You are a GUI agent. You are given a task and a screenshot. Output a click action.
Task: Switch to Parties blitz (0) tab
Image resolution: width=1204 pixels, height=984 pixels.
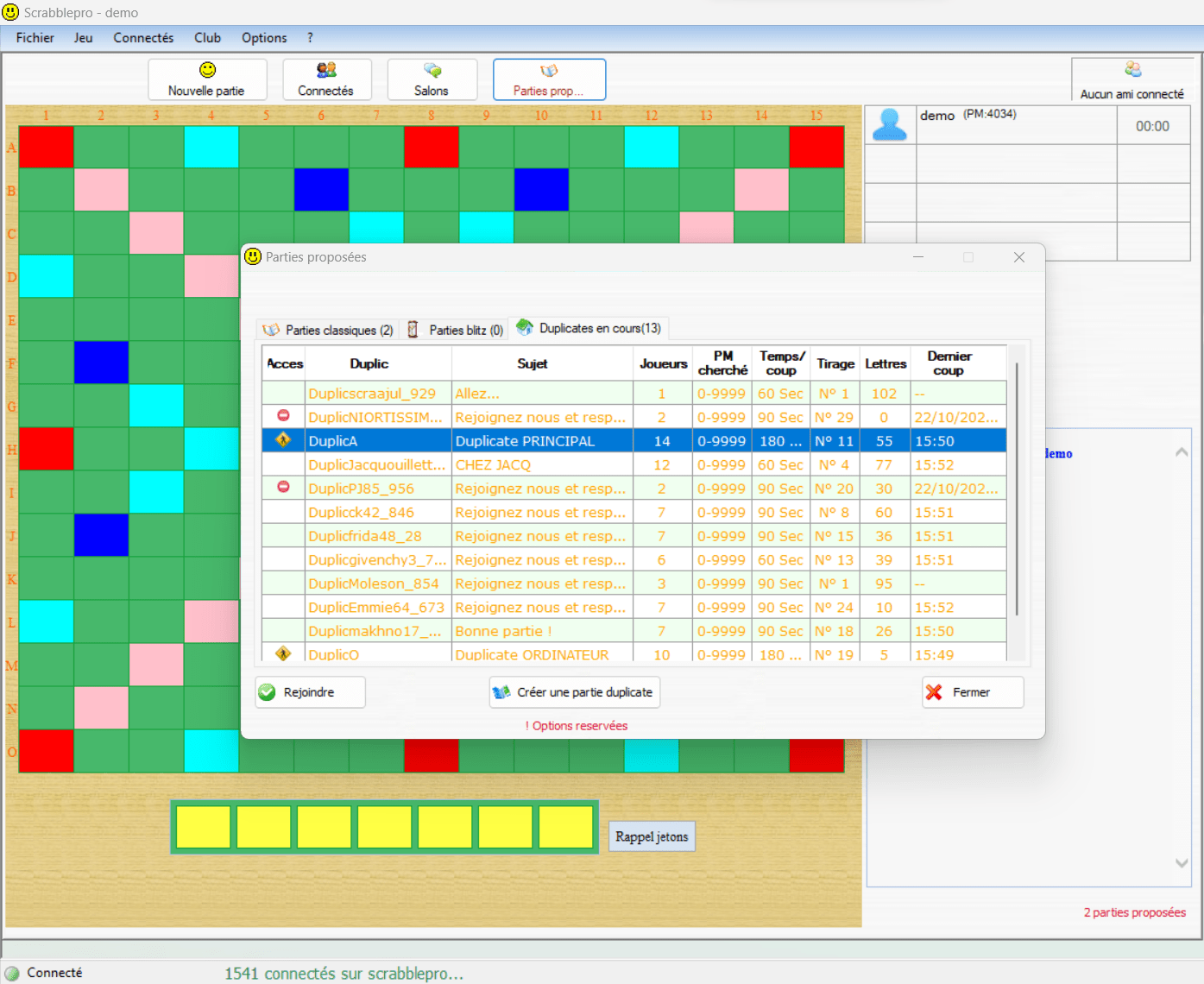pos(455,330)
